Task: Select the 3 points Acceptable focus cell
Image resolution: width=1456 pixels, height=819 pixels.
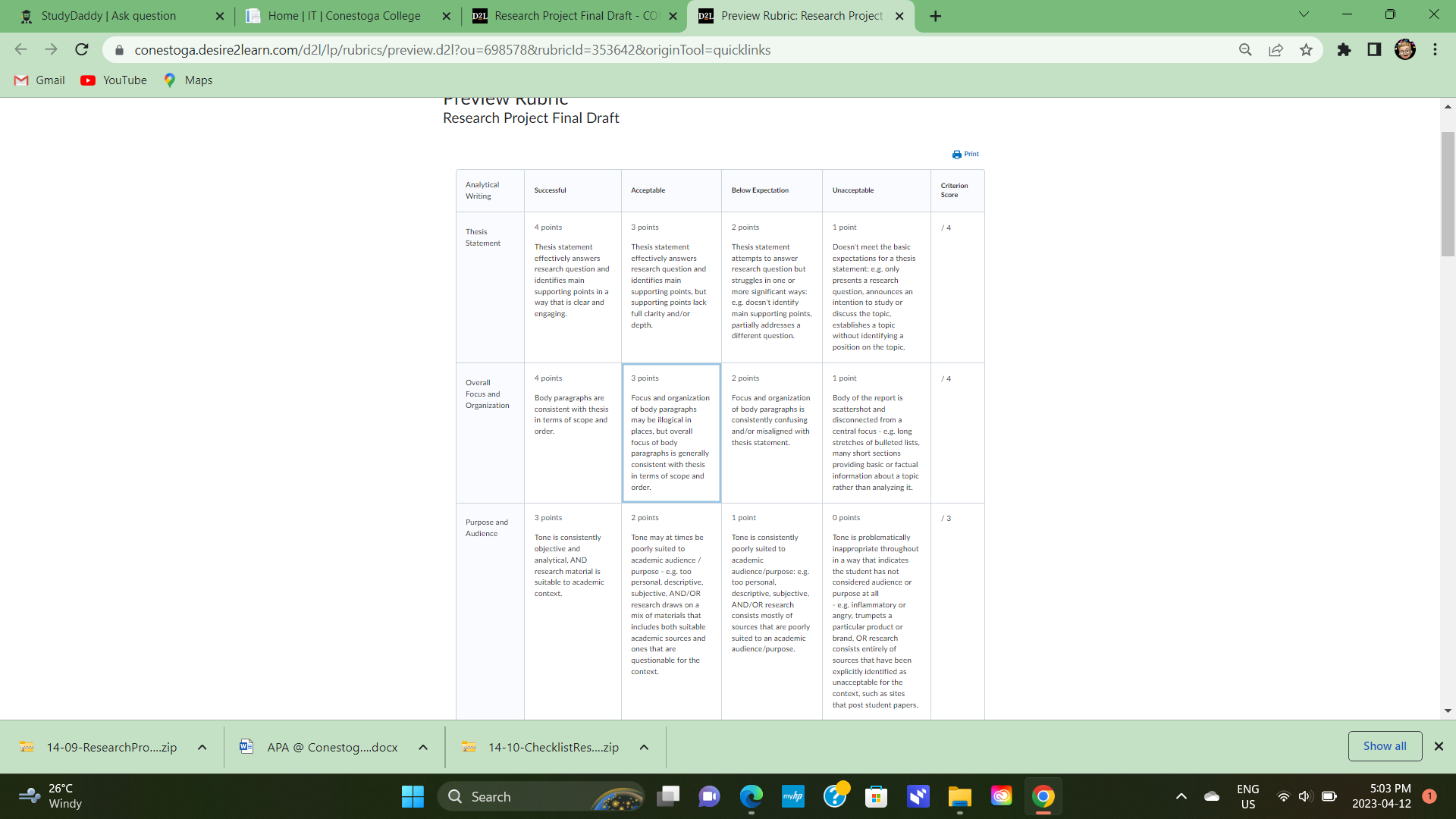Action: click(x=670, y=433)
